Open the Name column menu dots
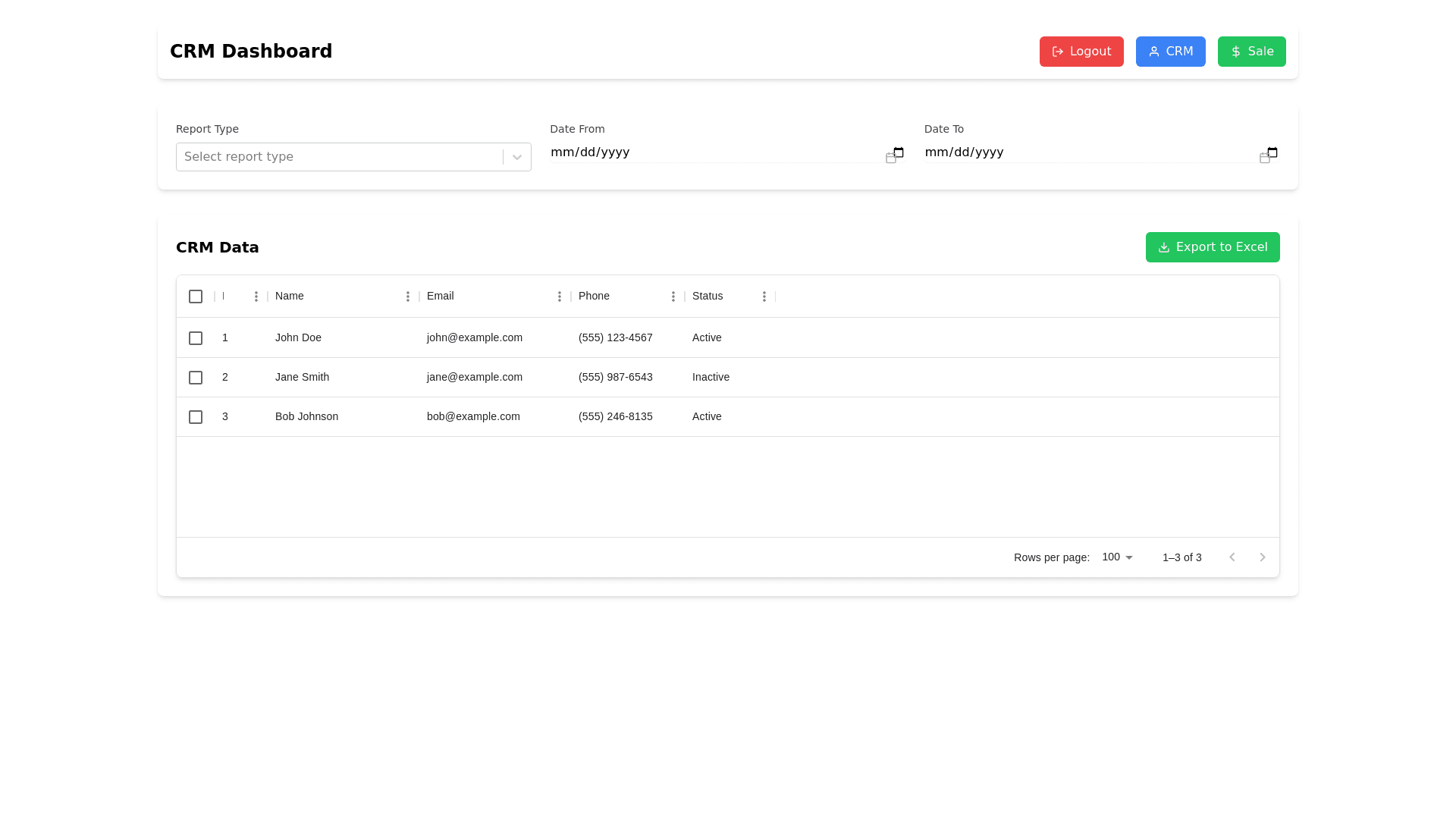The width and height of the screenshot is (1456, 819). click(x=408, y=297)
